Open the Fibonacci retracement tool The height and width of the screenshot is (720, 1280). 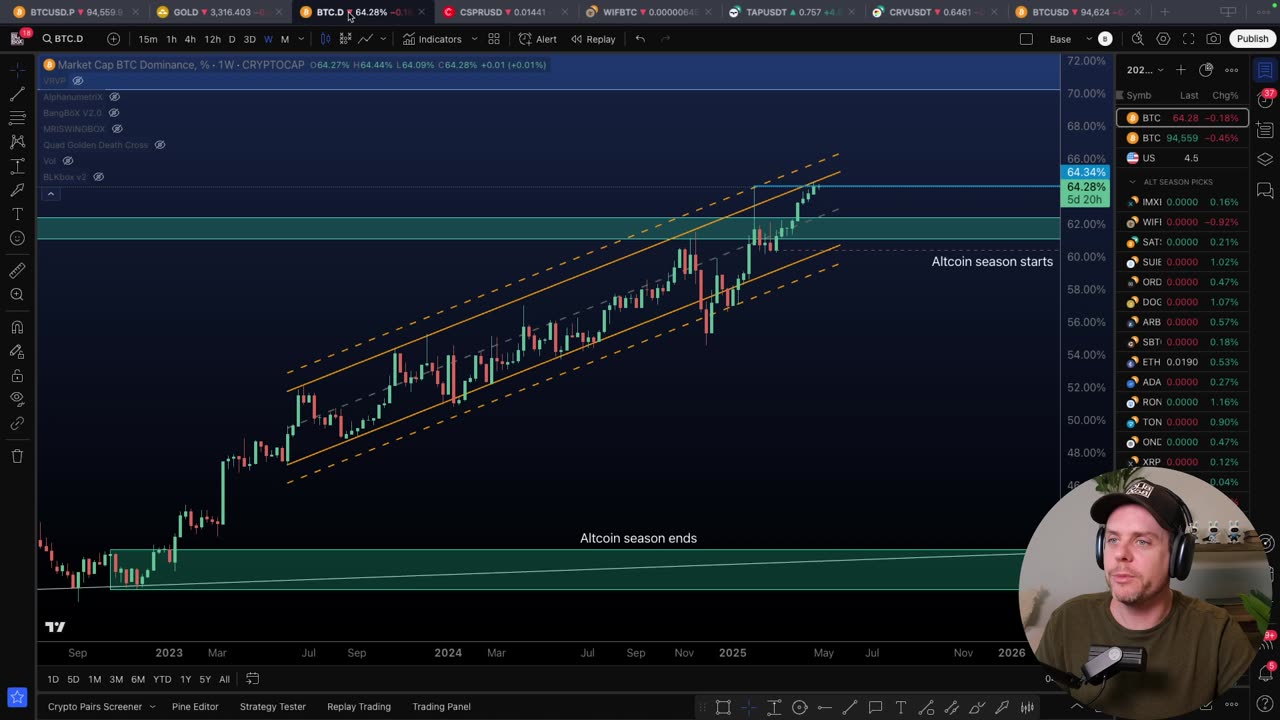[17, 118]
